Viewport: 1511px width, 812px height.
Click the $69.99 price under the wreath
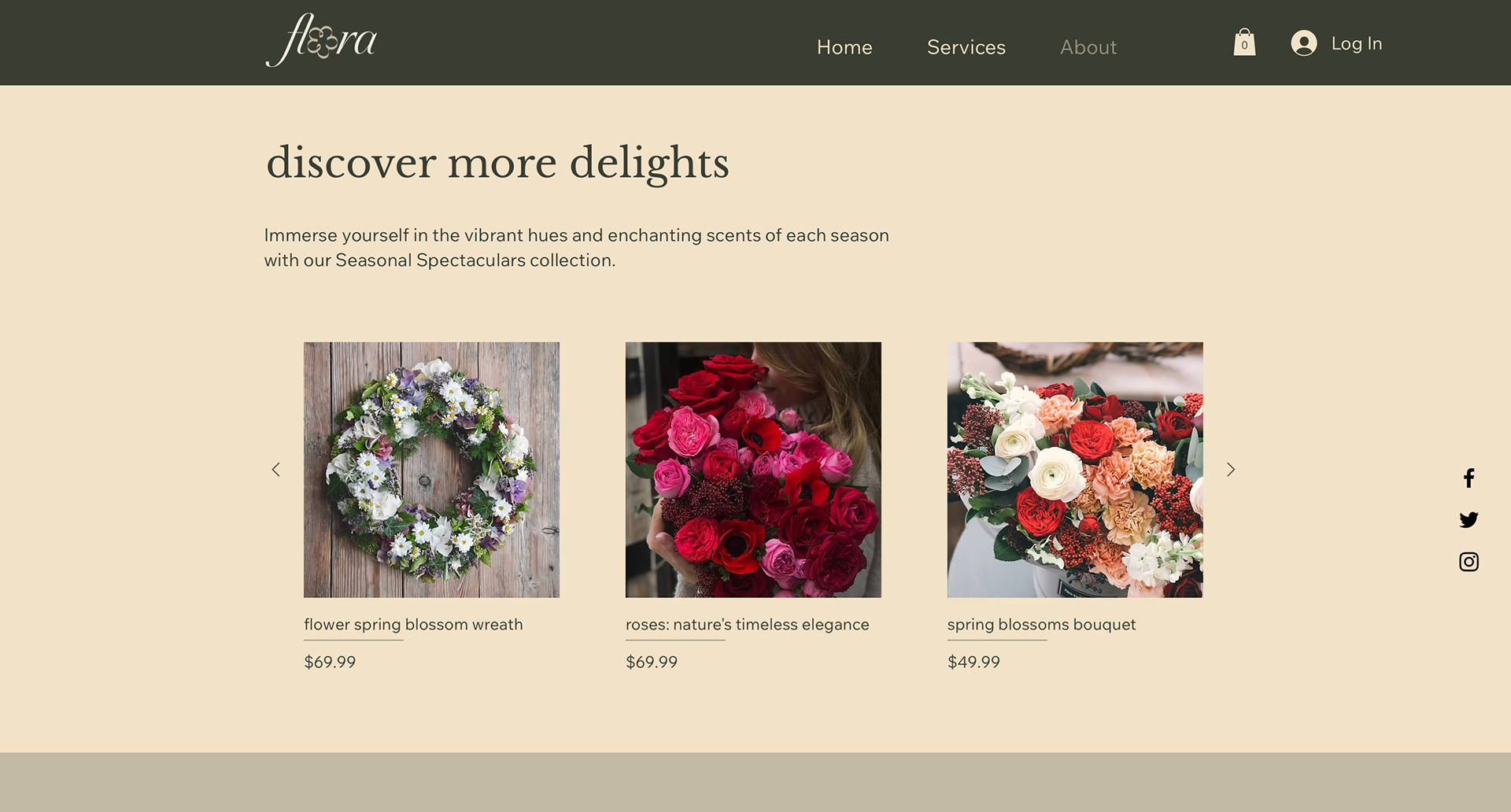pos(330,663)
